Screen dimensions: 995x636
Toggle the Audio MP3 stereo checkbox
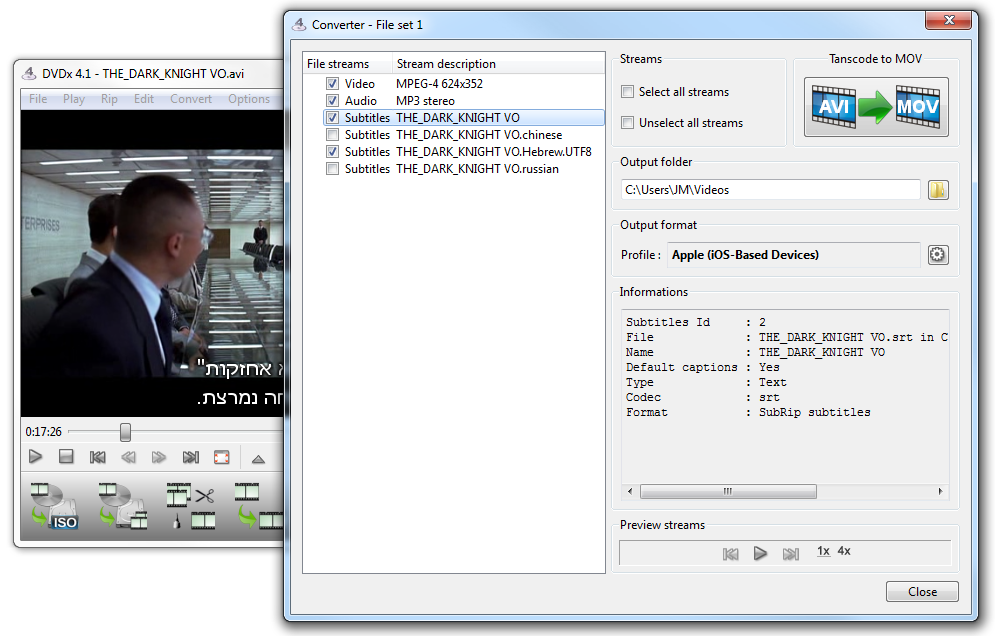tap(332, 101)
